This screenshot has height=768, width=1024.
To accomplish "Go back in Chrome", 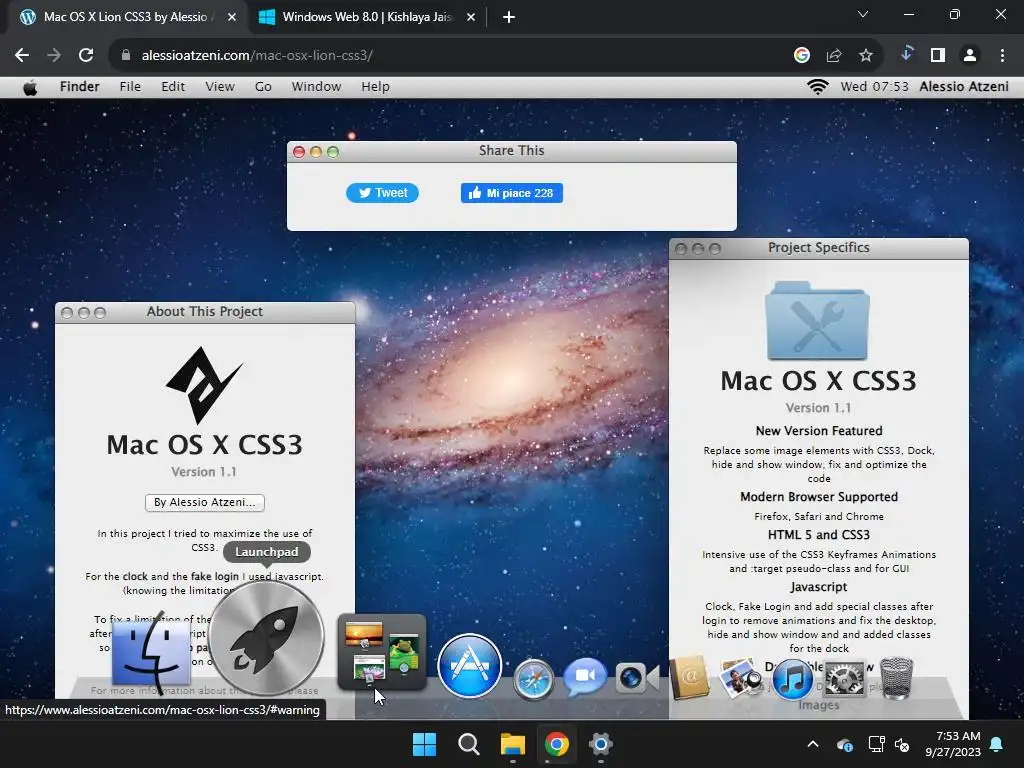I will pyautogui.click(x=22, y=56).
